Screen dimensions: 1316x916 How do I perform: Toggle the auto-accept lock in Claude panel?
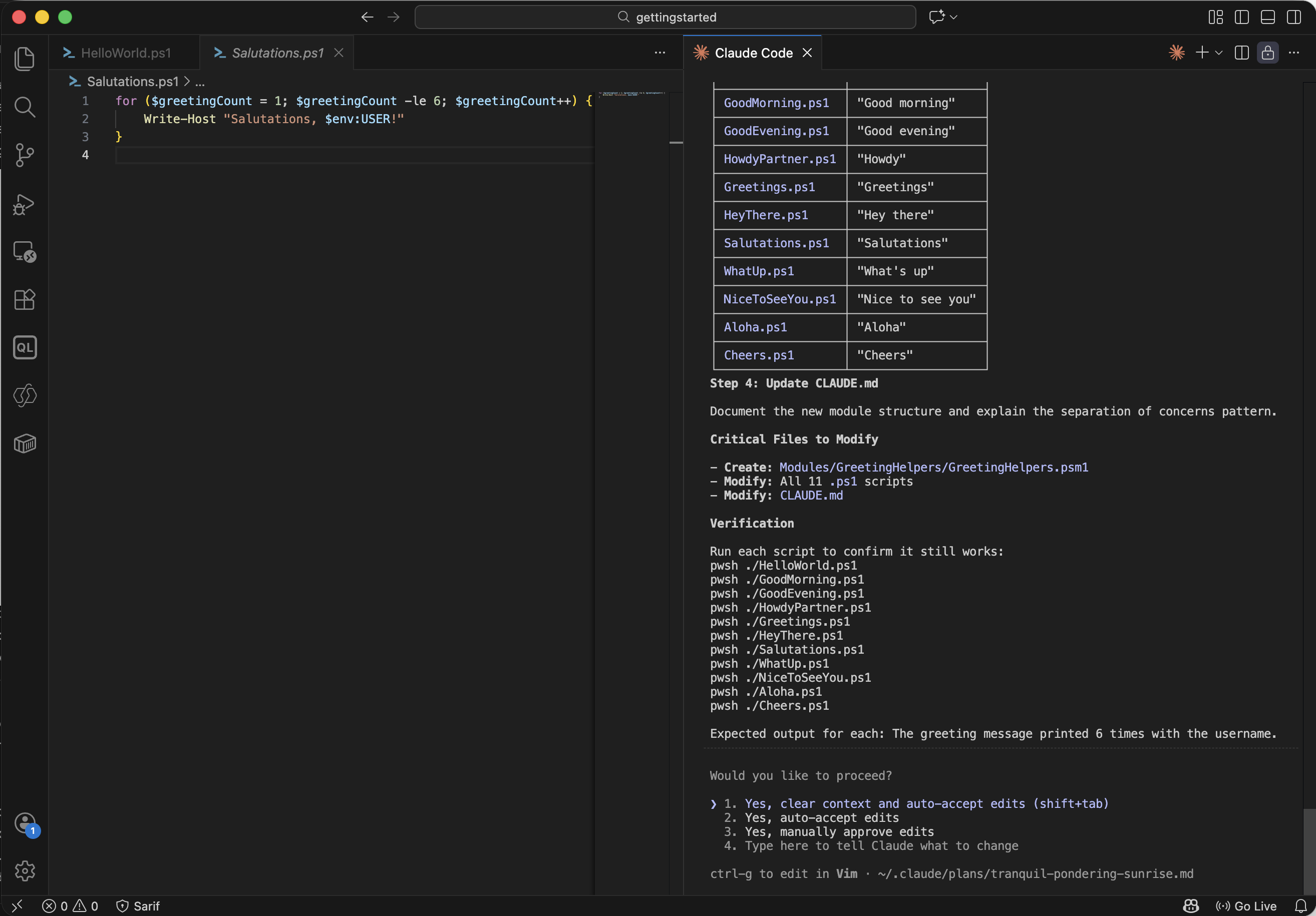[x=1268, y=52]
